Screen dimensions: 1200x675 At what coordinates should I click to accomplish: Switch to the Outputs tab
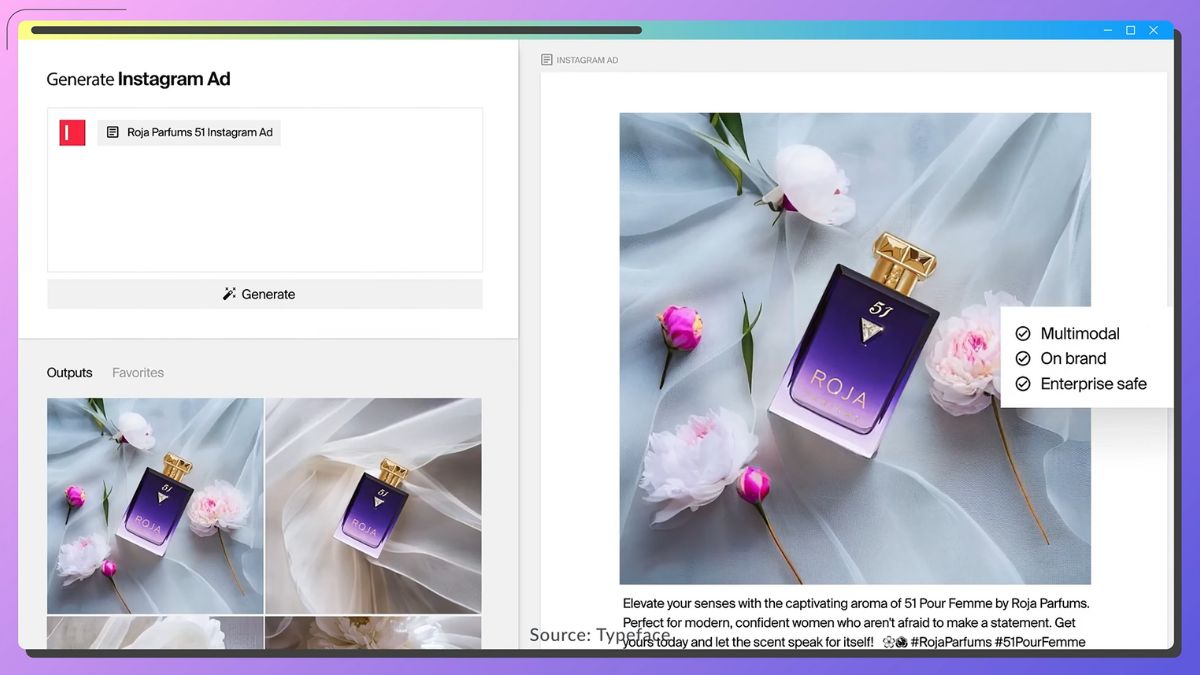tap(70, 373)
